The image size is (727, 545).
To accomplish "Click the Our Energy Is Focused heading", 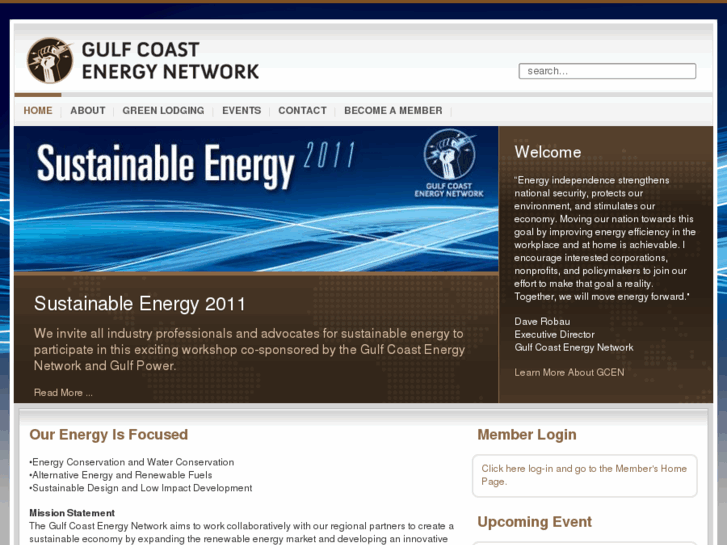I will pos(108,435).
